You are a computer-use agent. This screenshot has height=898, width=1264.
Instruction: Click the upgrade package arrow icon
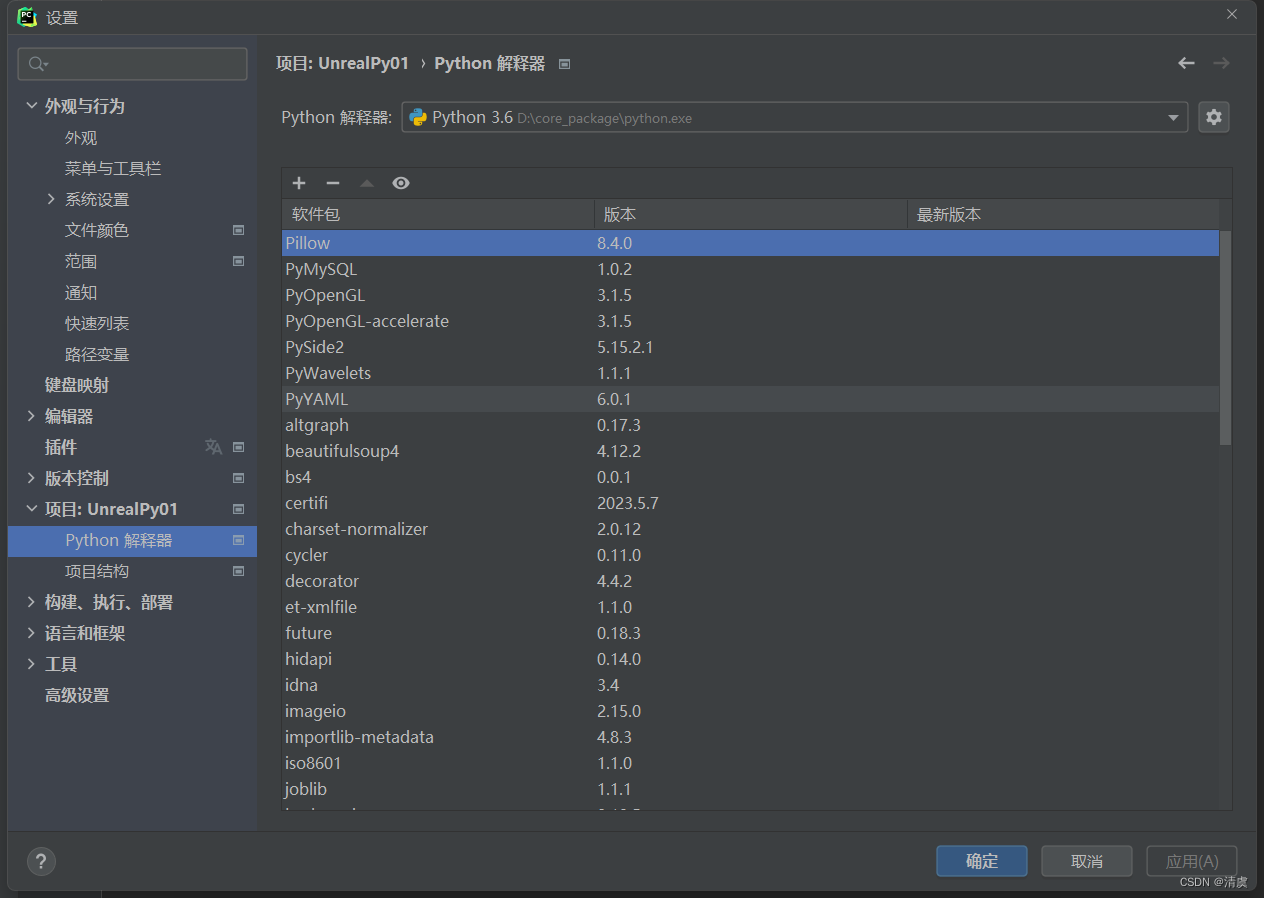point(366,183)
